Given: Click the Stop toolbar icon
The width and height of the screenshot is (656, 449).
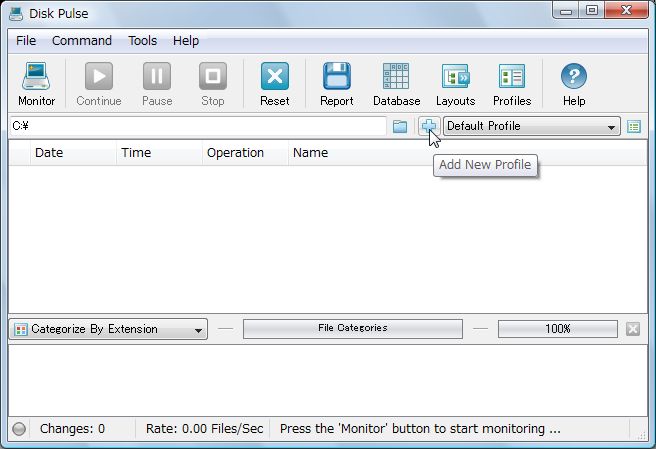Looking at the screenshot, I should tap(213, 76).
